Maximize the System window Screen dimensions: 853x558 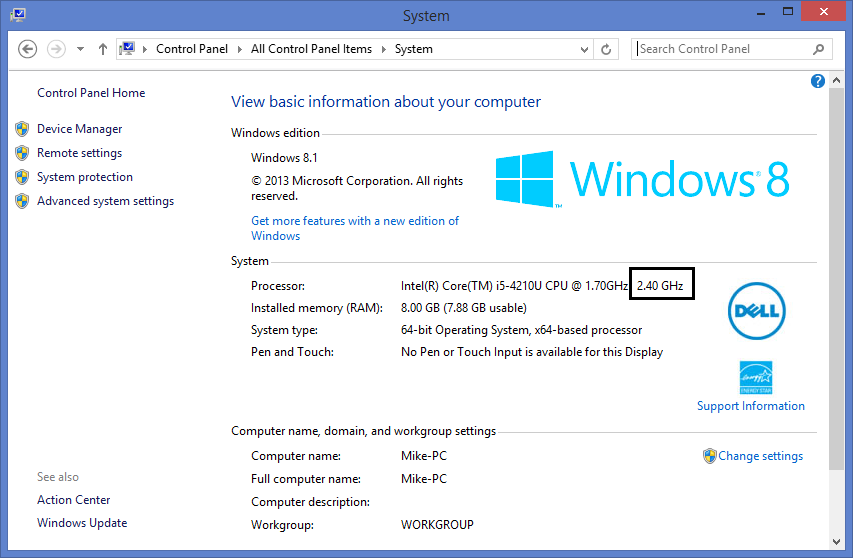point(788,12)
